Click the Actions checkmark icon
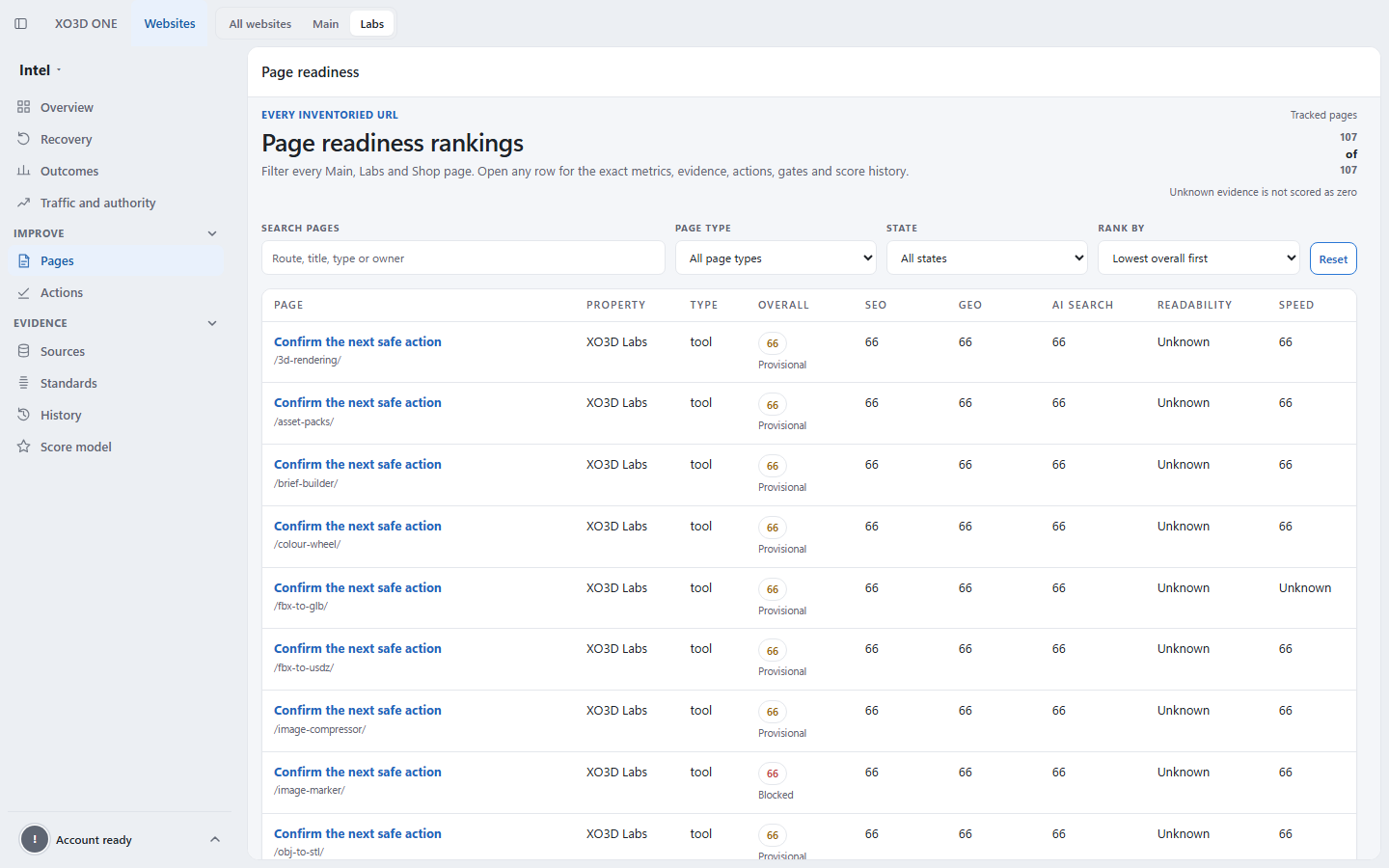Screen dimensions: 1389x868 tap(24, 292)
